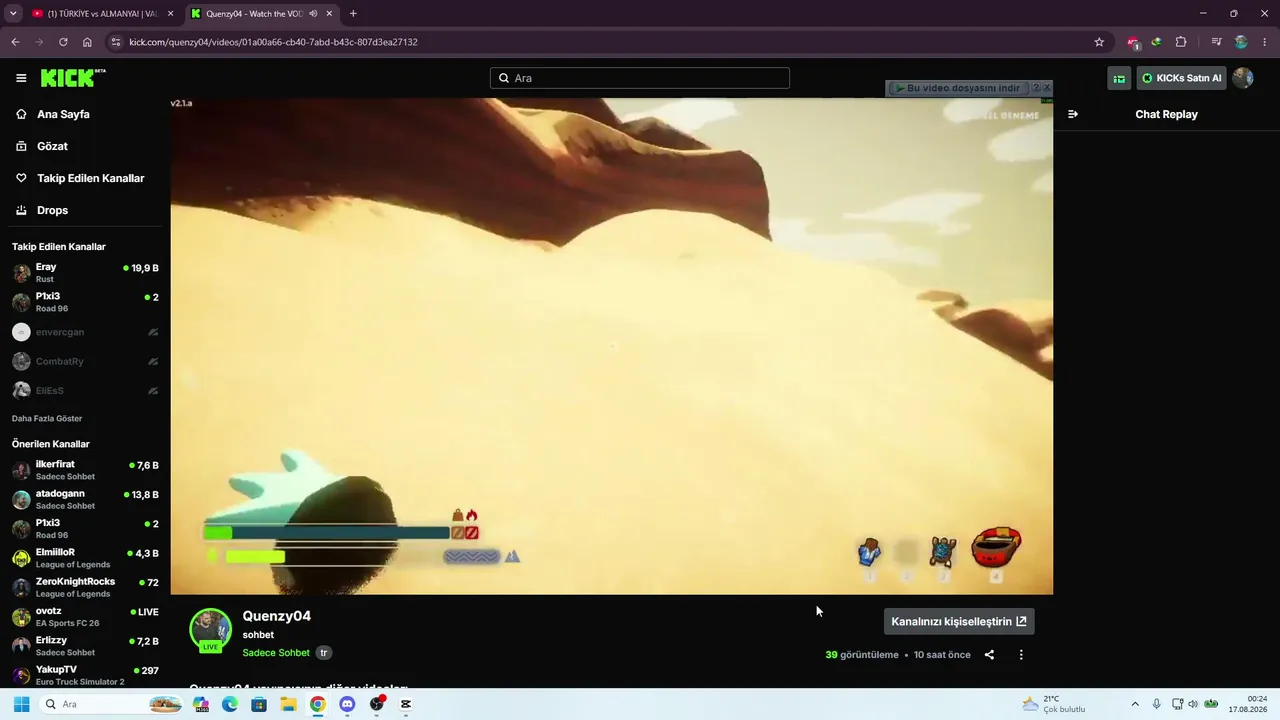Open CapCut from the taskbar
The image size is (1280, 720).
[405, 704]
